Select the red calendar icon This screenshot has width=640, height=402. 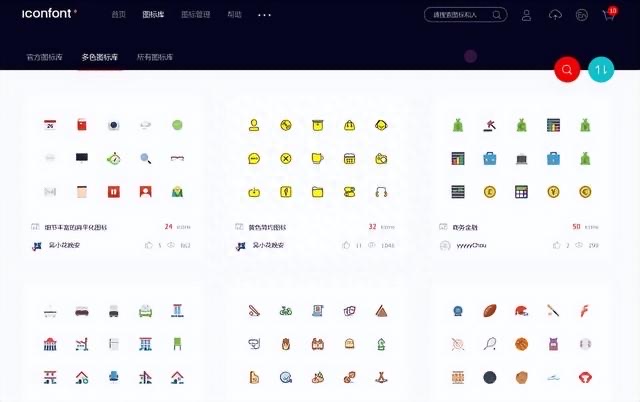(x=49, y=125)
